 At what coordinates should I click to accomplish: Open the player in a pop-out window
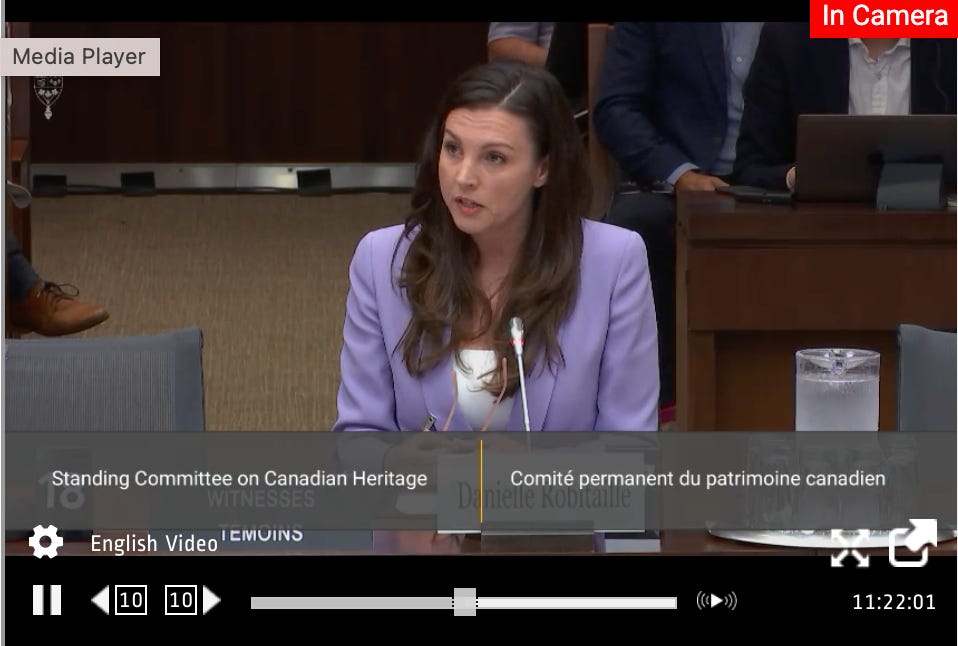click(913, 543)
